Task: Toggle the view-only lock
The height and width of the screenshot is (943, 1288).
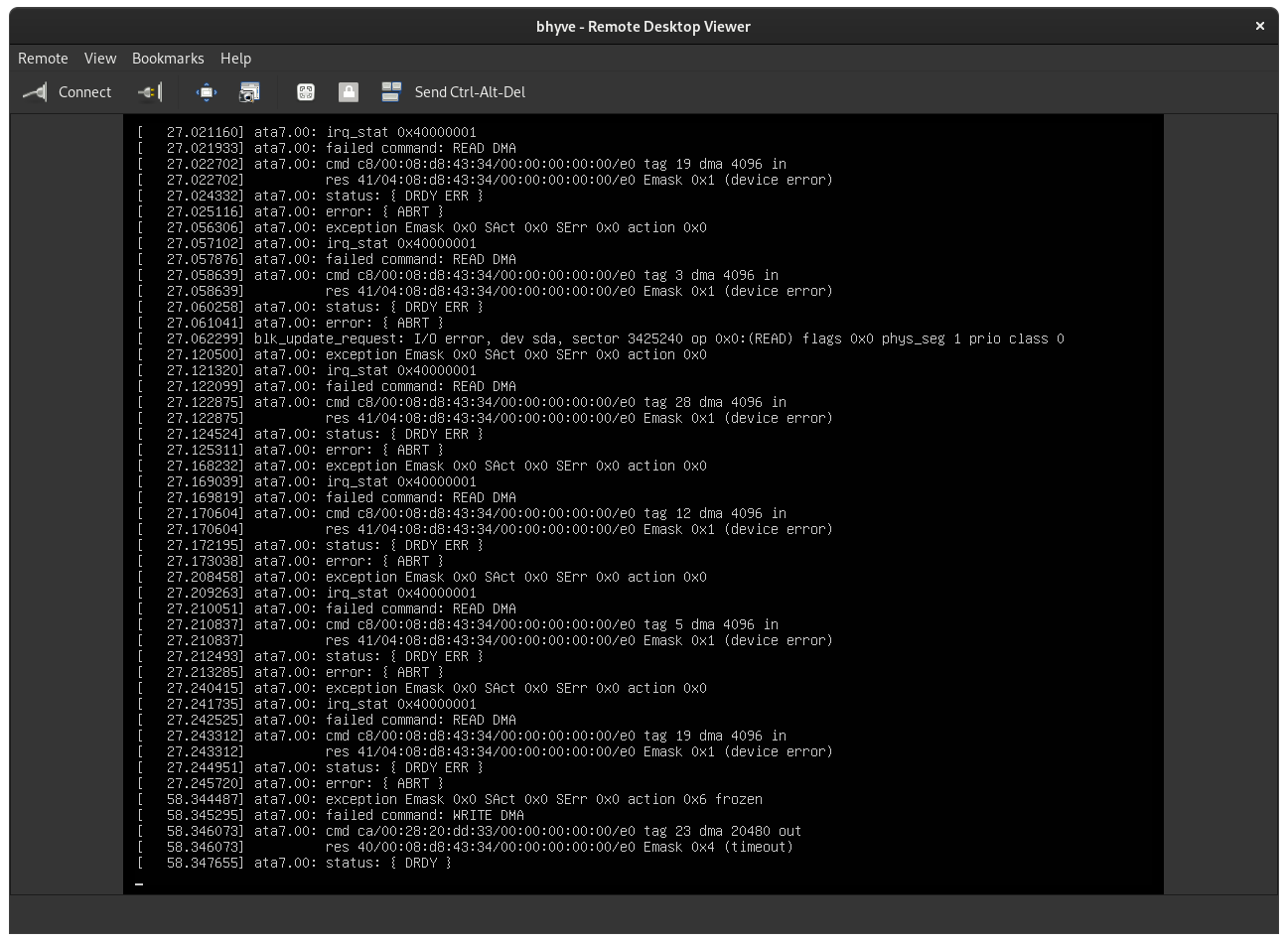Action: [x=348, y=92]
